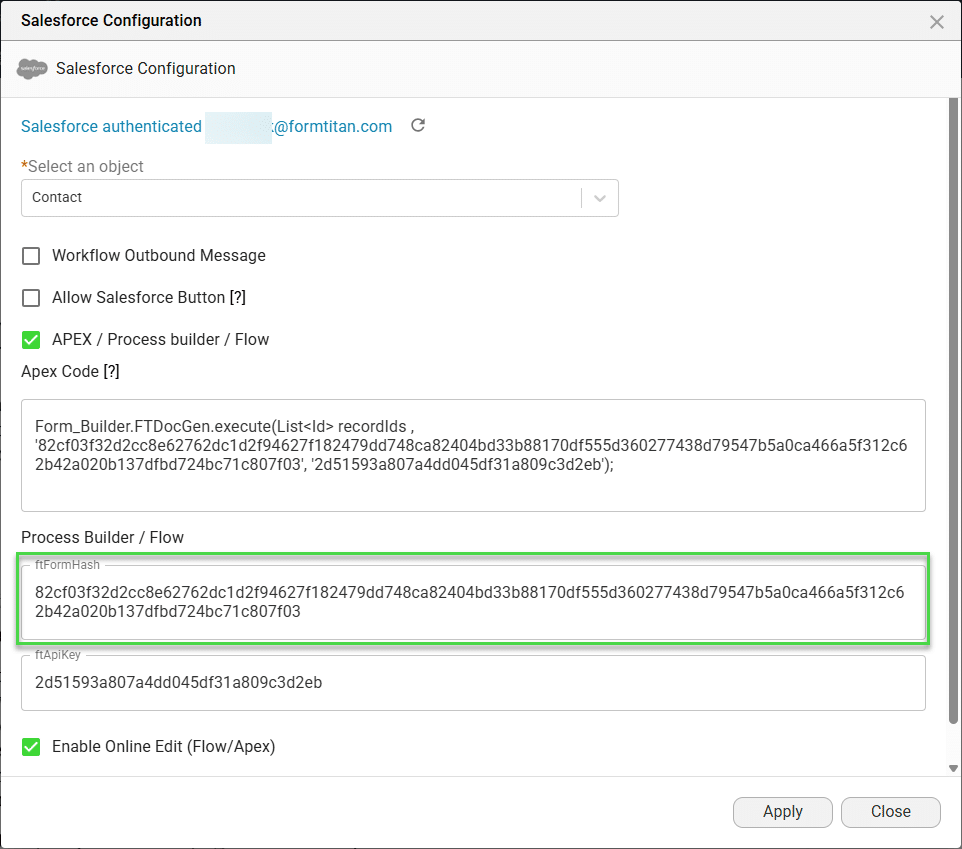Disable Enable Online Edit (Flow/Apex) checkbox
The width and height of the screenshot is (962, 849).
coord(32,746)
